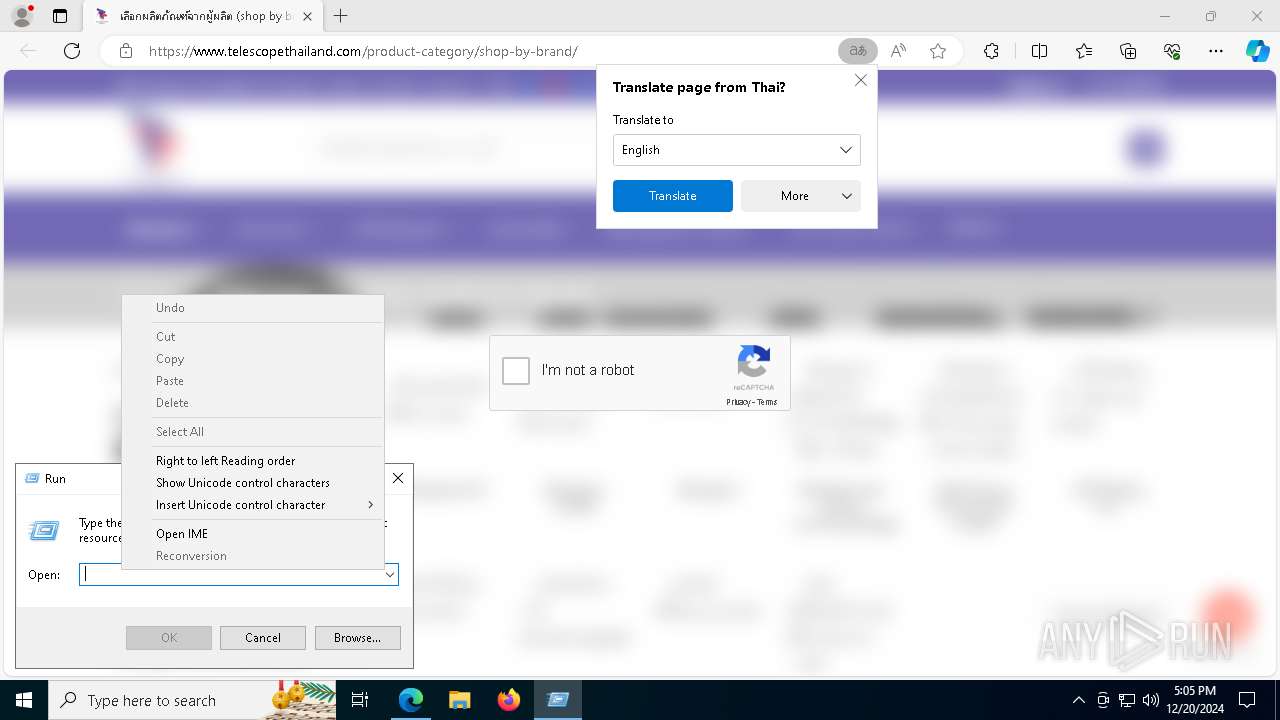Close the telescopethailand tab

(307, 16)
